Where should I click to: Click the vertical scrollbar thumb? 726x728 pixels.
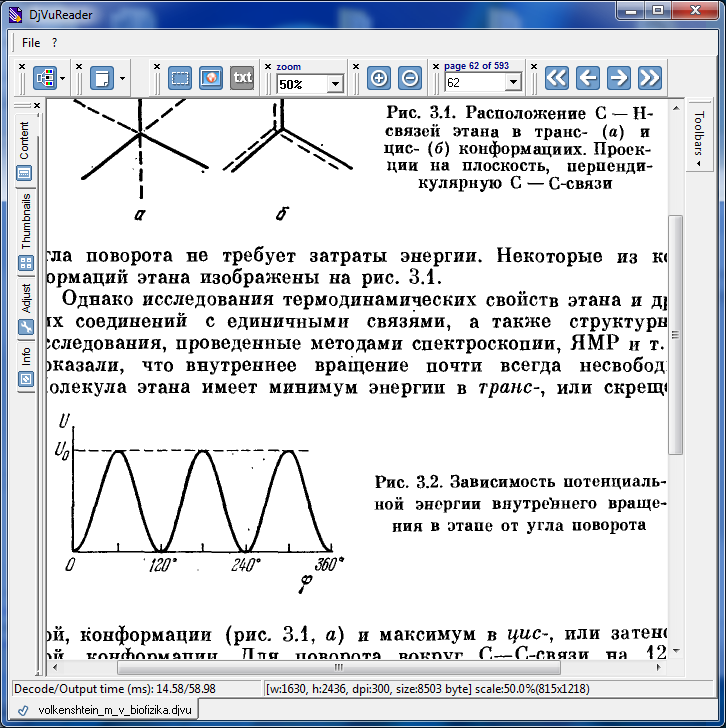click(675, 334)
